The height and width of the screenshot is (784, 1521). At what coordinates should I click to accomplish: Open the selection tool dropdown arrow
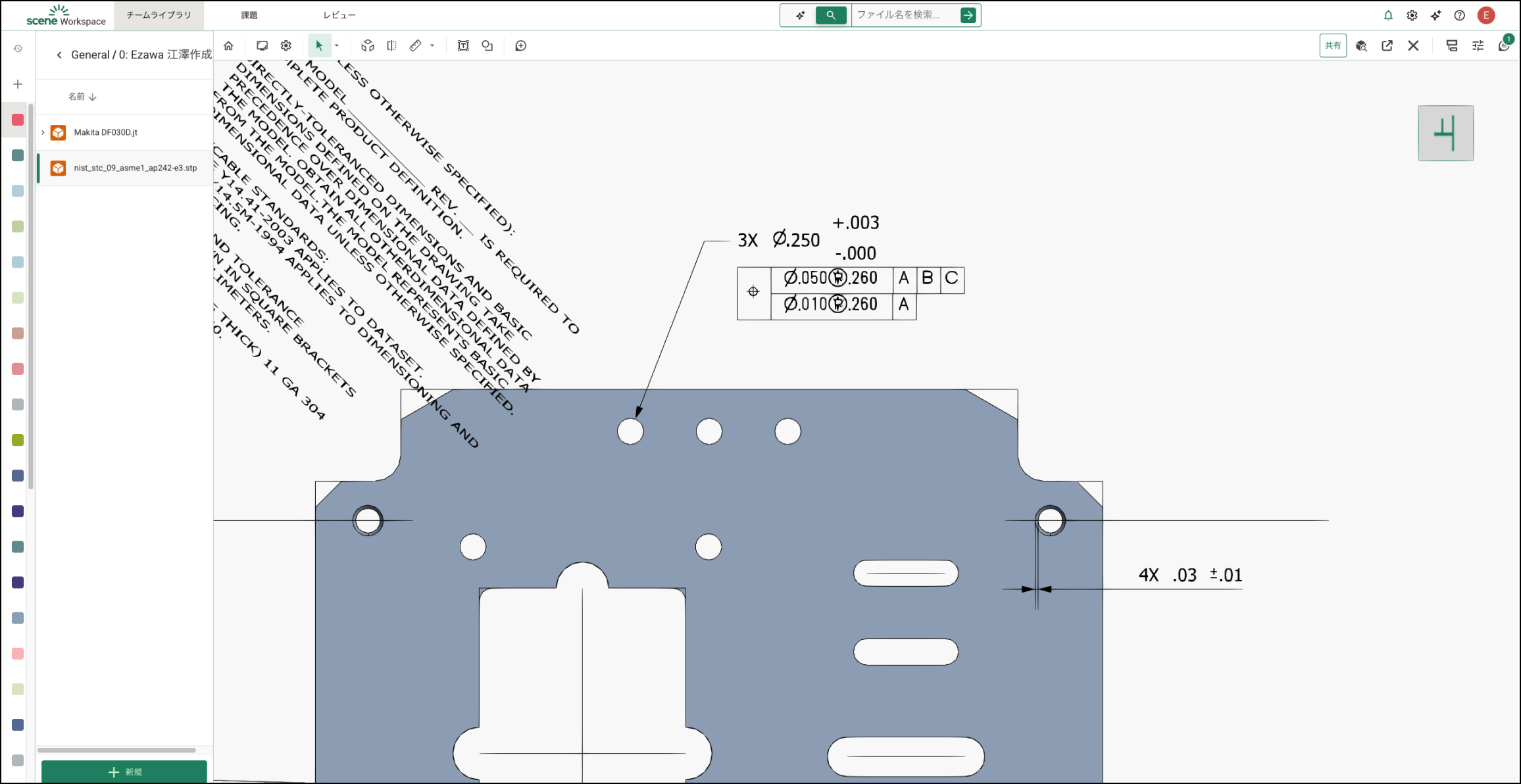pyautogui.click(x=337, y=46)
